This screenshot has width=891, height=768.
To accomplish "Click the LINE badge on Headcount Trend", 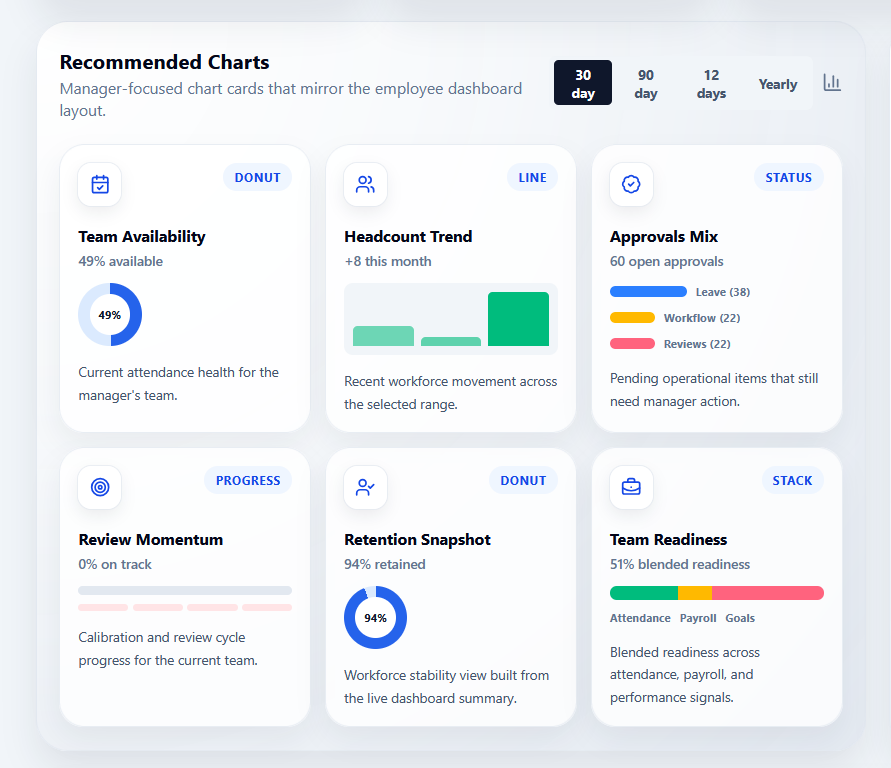I will click(x=532, y=177).
